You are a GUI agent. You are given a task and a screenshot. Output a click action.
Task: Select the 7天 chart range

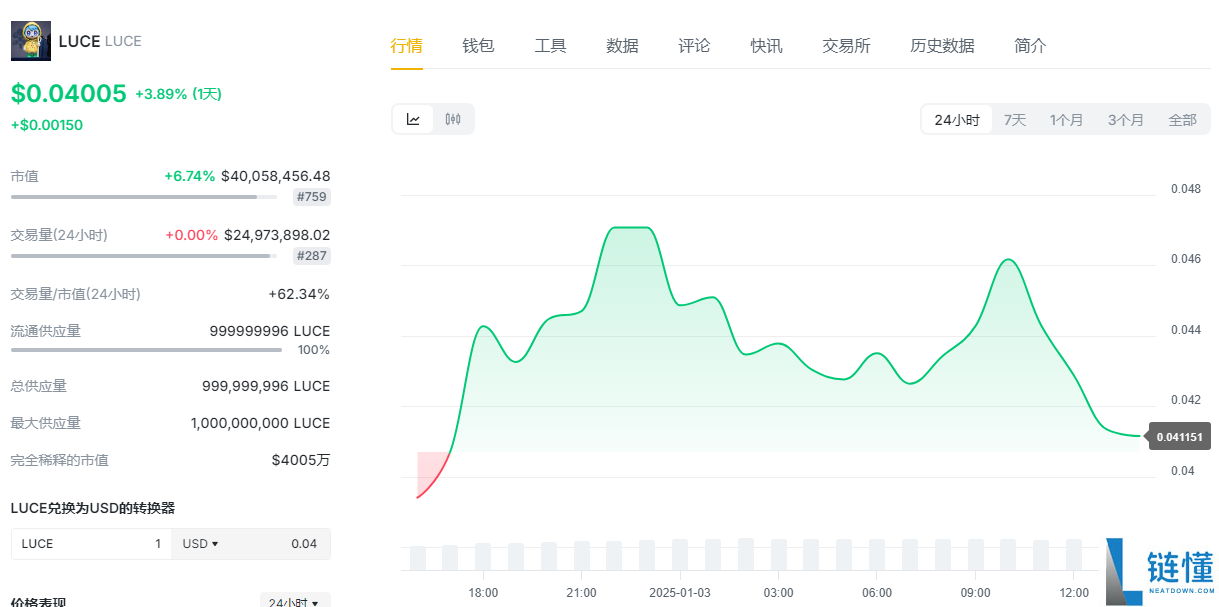[1015, 120]
